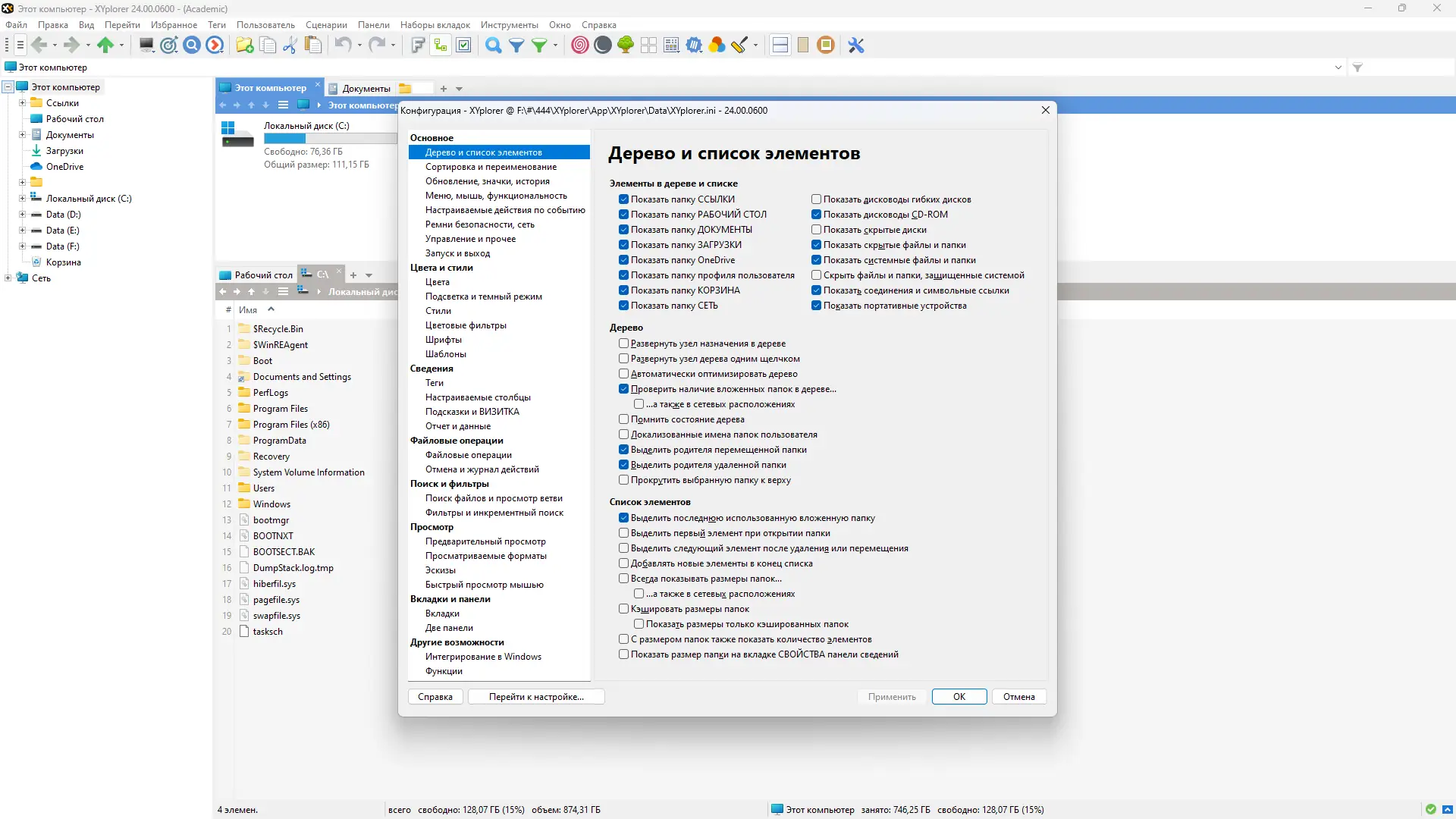Open the tab list dropdown next to the plus button
The width and height of the screenshot is (1456, 819).
(x=458, y=89)
